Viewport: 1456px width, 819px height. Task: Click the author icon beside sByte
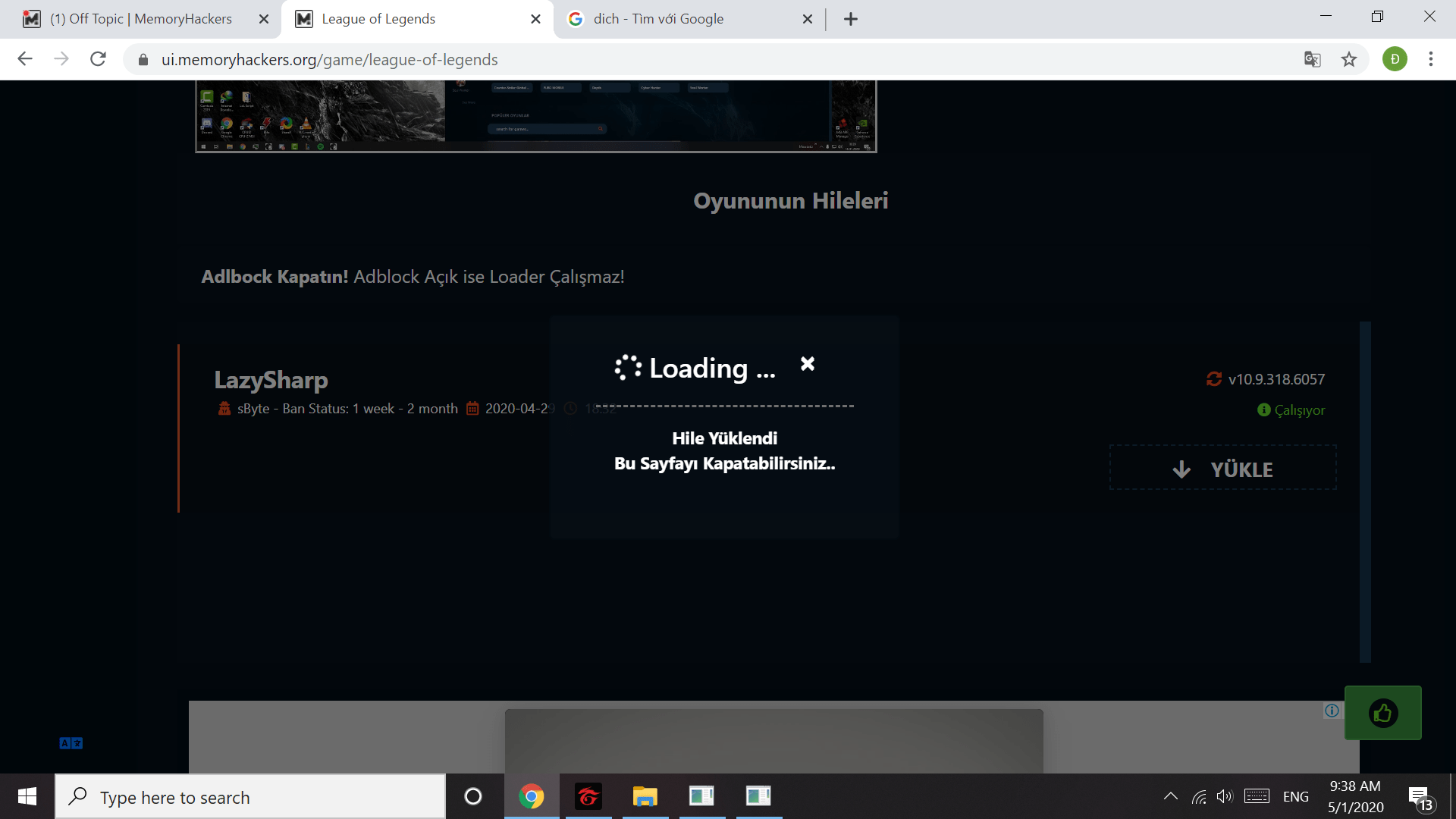tap(224, 409)
